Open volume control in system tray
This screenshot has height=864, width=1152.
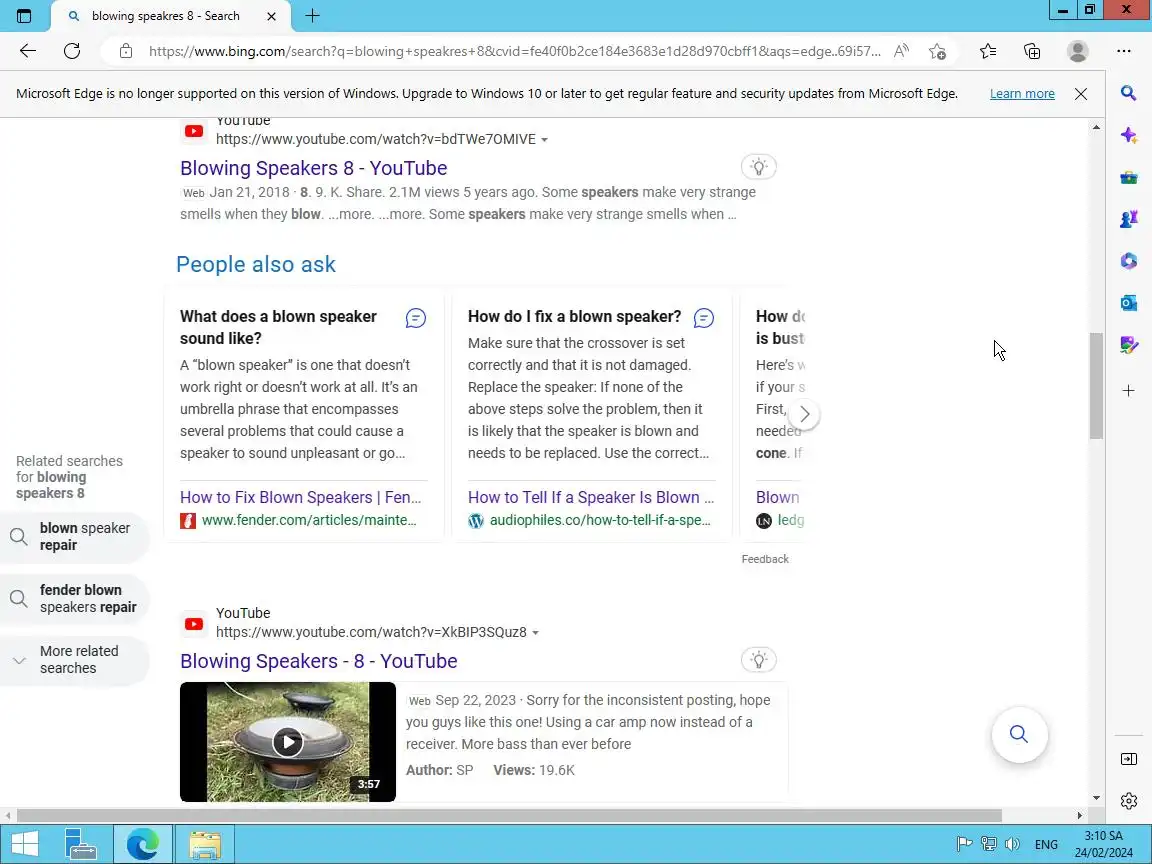(x=1012, y=844)
